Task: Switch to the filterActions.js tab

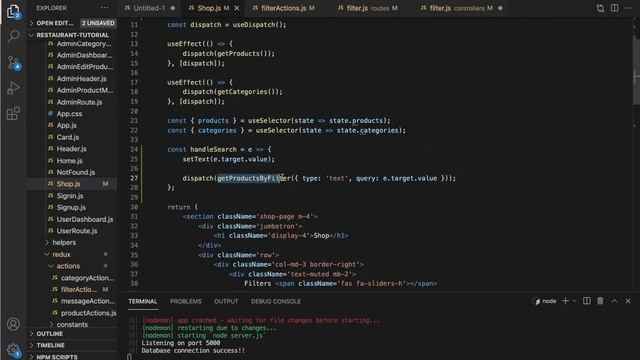Action: pyautogui.click(x=283, y=8)
